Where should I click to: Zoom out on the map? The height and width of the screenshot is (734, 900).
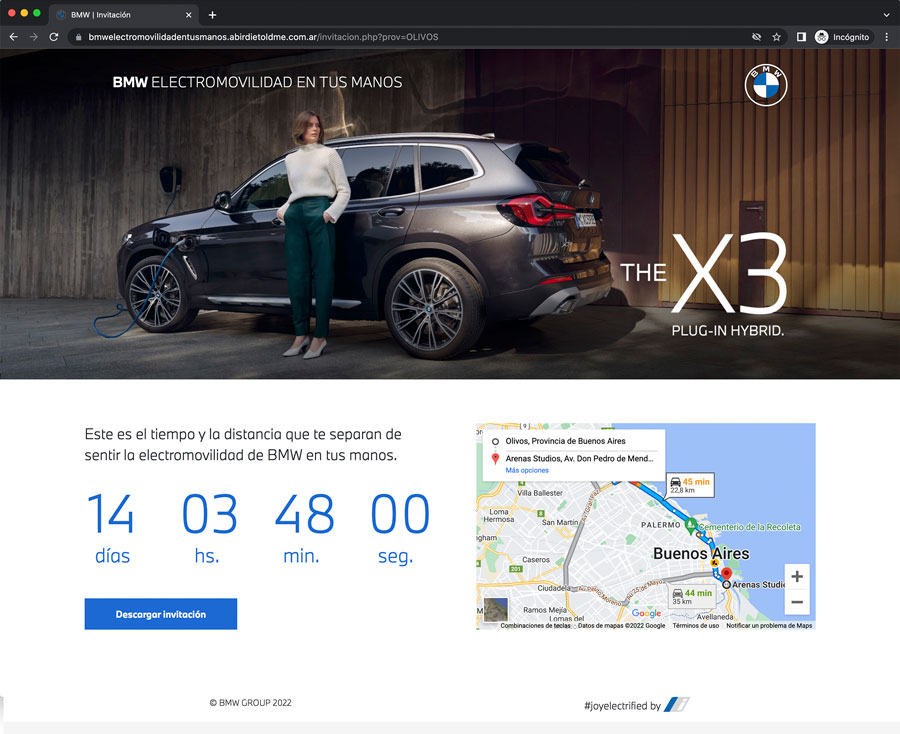(x=796, y=602)
